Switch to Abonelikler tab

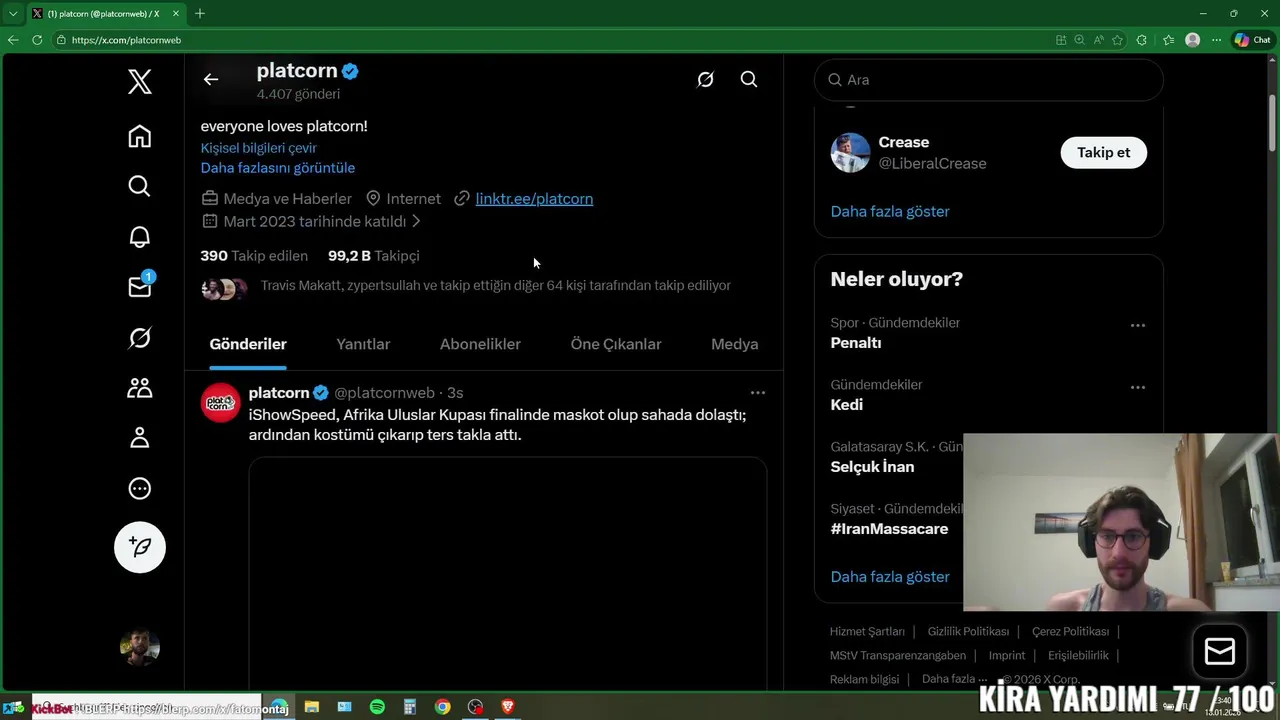(x=480, y=344)
